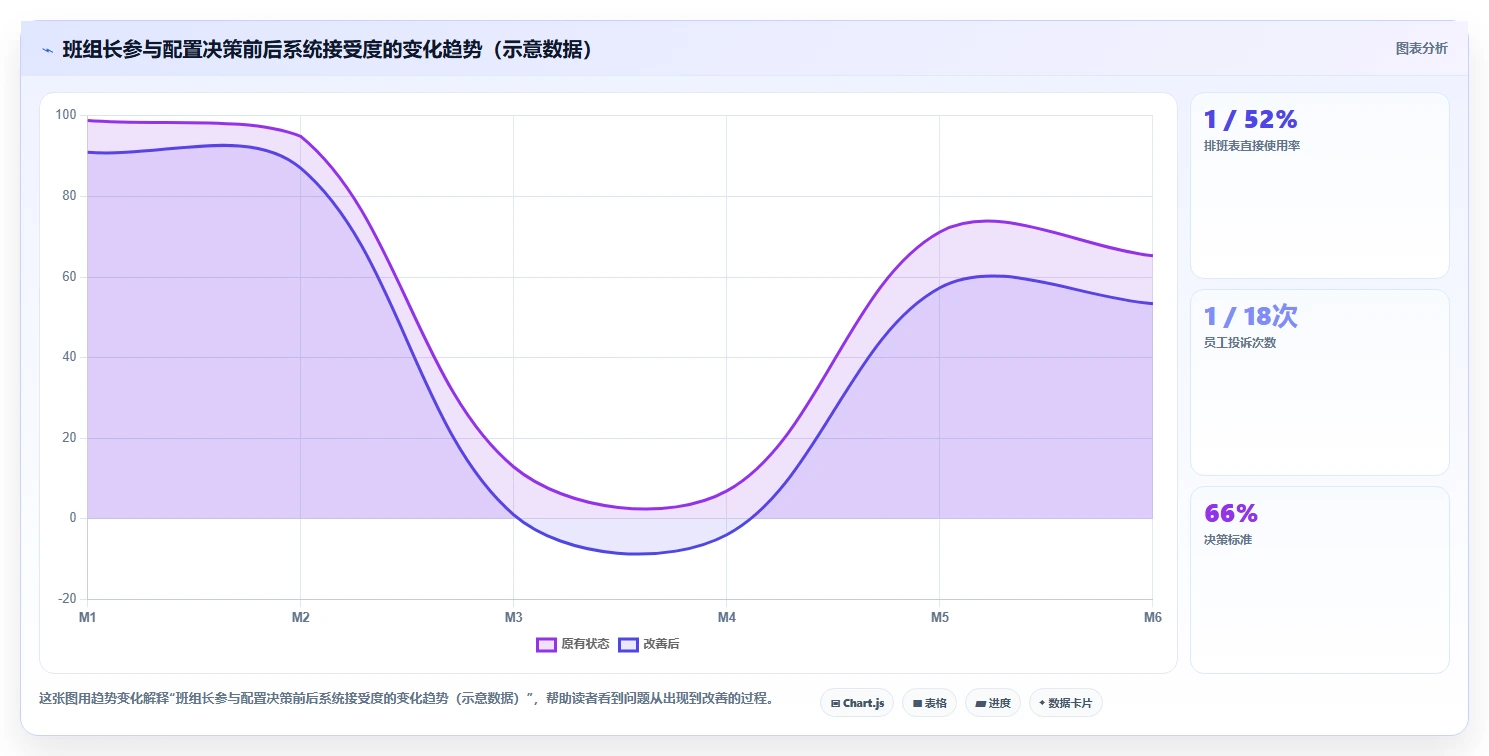Click the M3 x-axis label
This screenshot has height=756, width=1489.
pyautogui.click(x=514, y=617)
